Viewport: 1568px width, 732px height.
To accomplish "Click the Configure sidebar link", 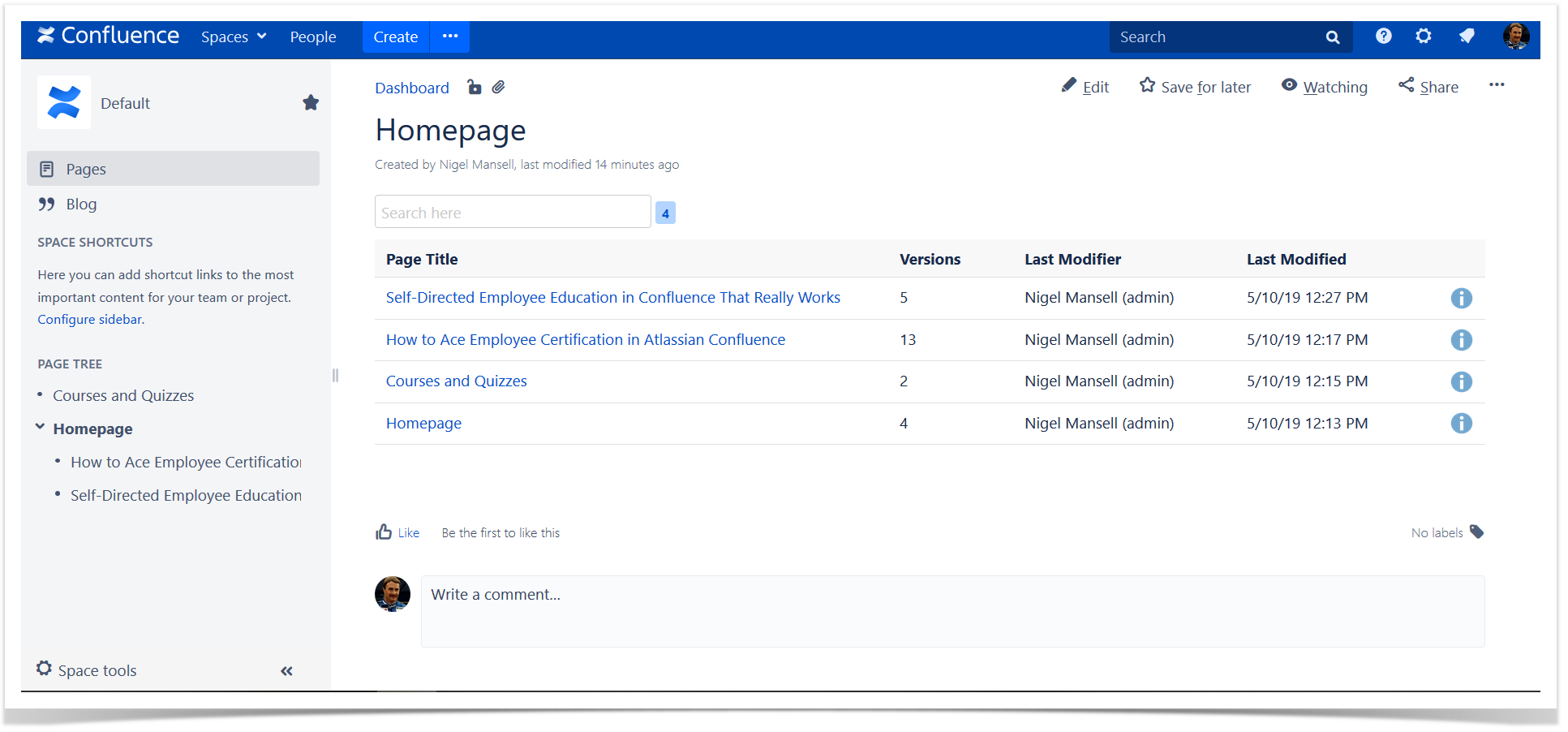I will click(89, 319).
